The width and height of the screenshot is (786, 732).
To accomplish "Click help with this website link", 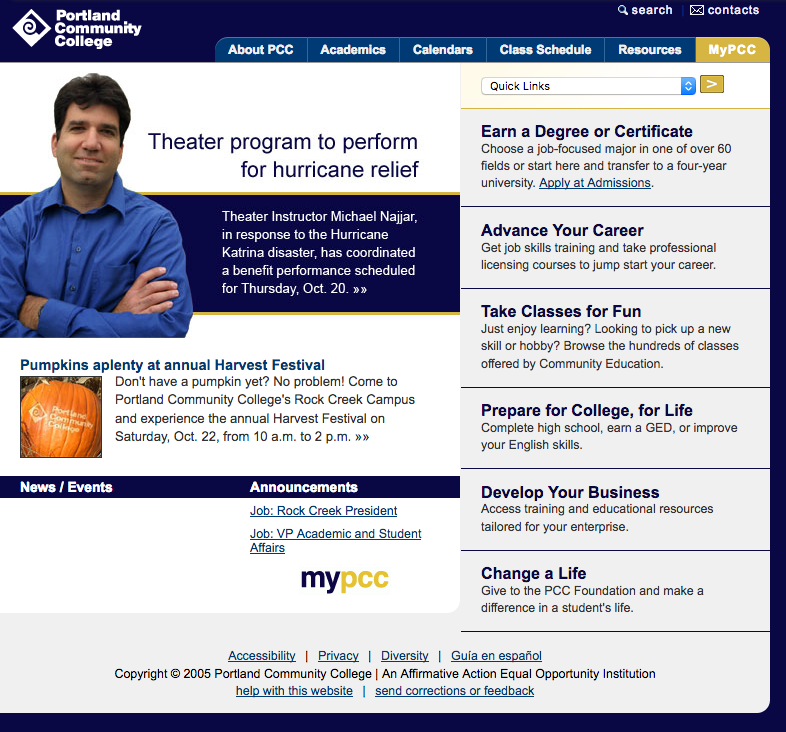I will pyautogui.click(x=294, y=691).
